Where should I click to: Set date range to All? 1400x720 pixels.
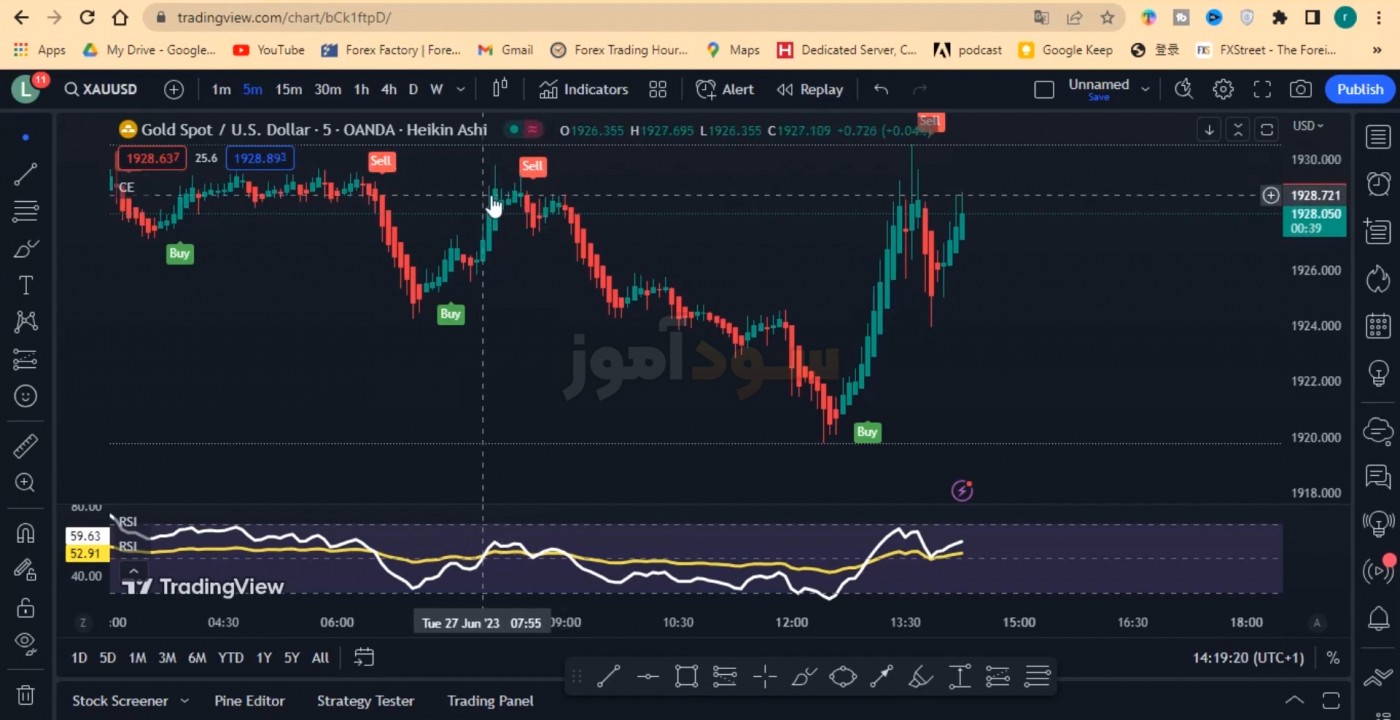(320, 657)
